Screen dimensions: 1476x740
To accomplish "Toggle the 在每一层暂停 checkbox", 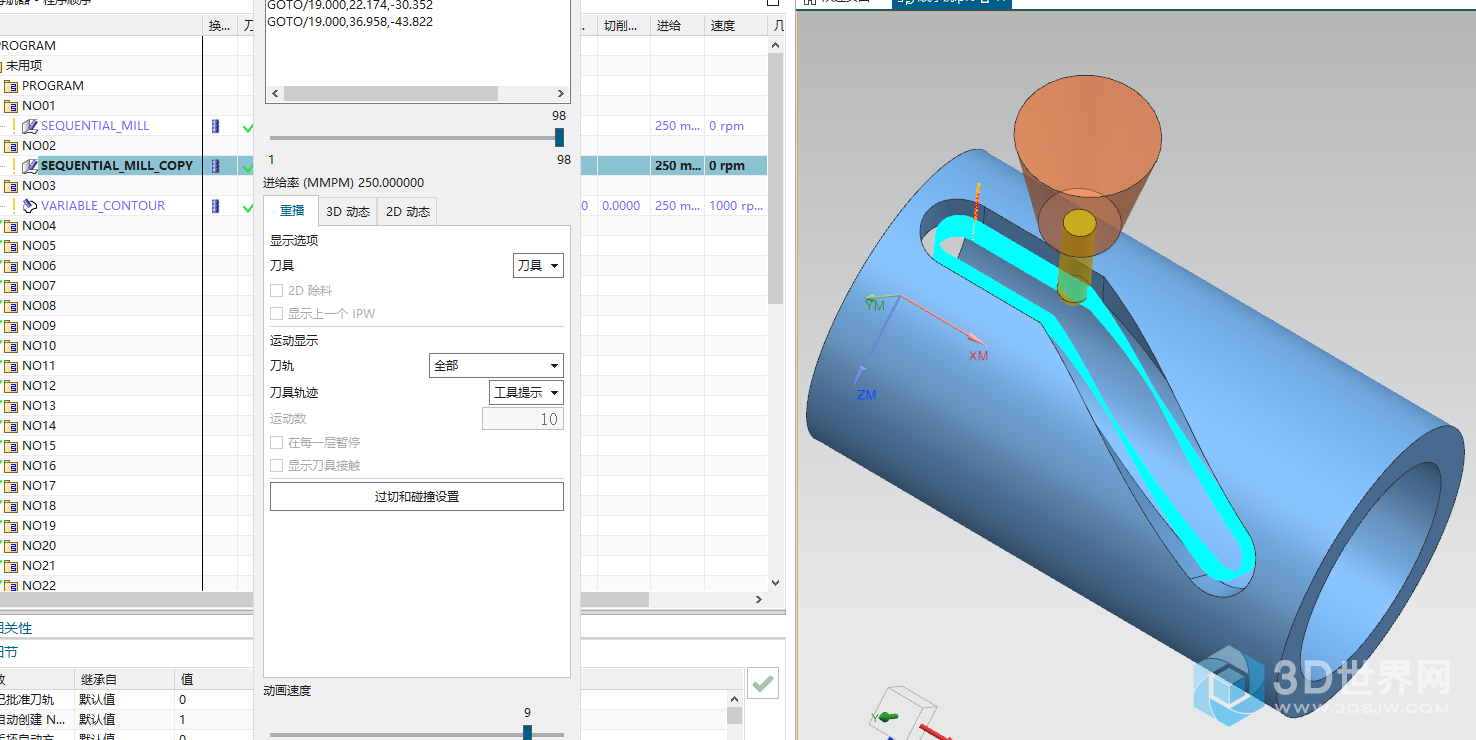I will (277, 442).
